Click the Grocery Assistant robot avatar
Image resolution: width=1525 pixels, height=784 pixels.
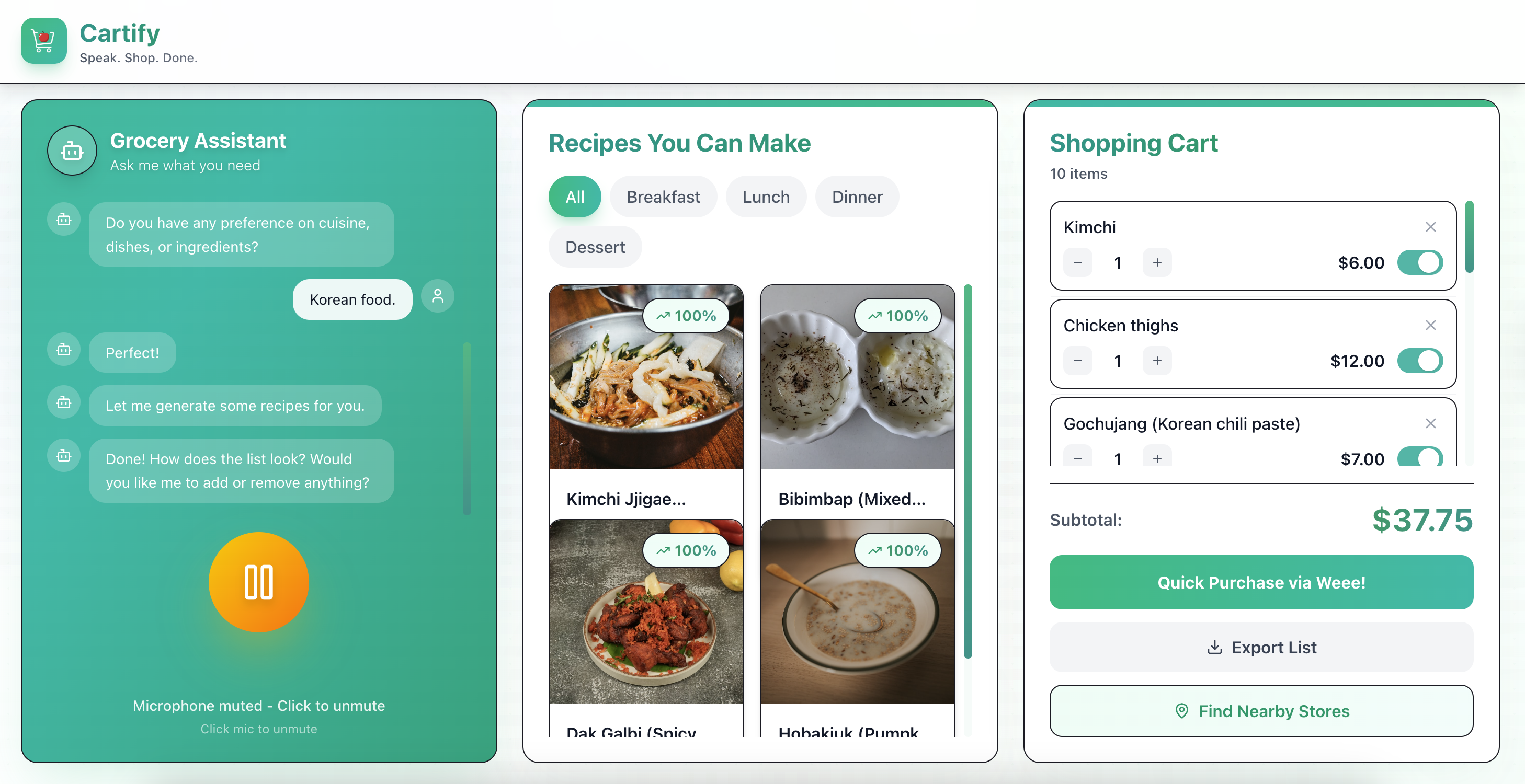point(72,151)
